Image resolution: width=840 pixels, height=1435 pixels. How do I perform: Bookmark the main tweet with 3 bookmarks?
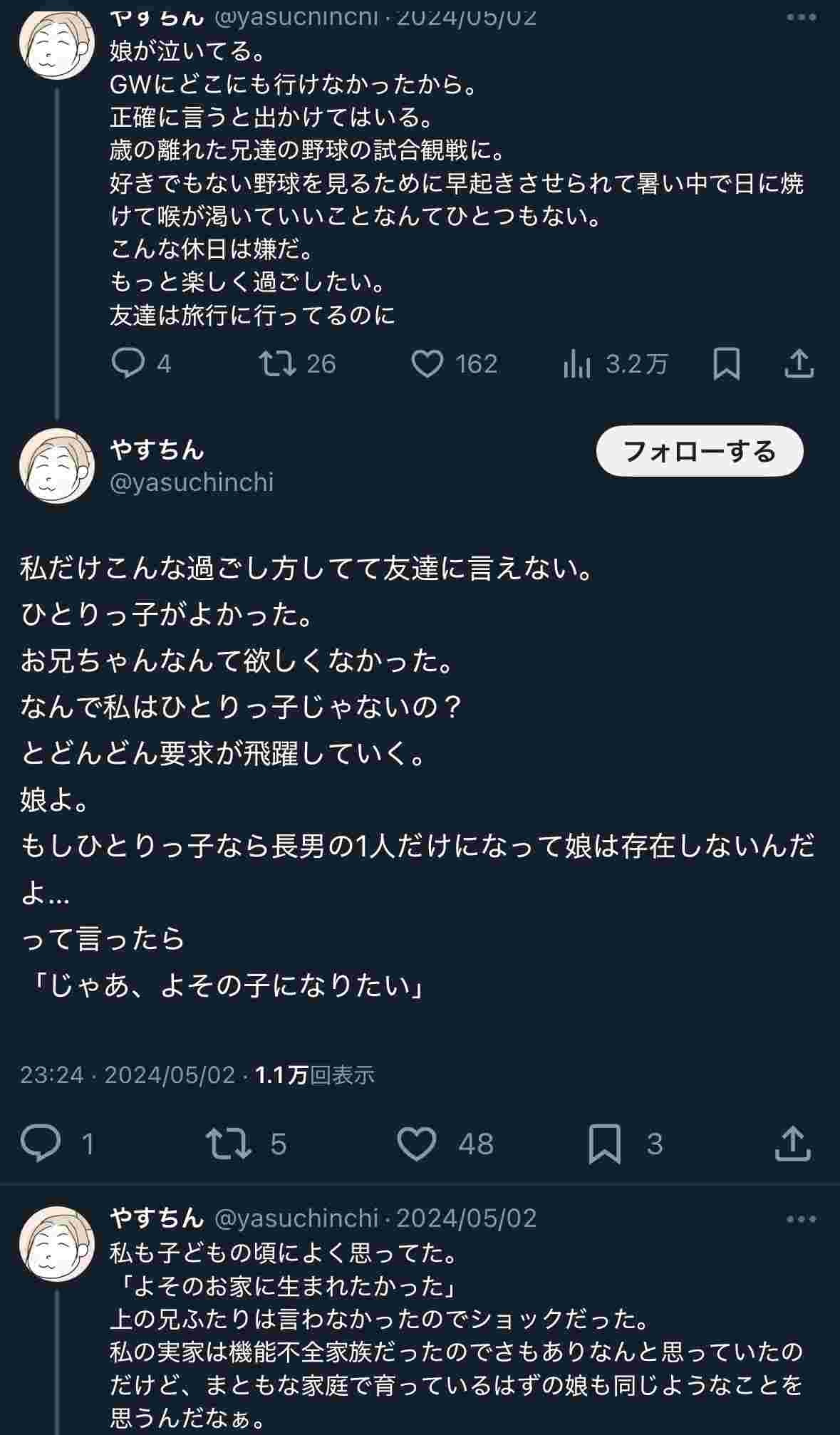click(x=604, y=1144)
